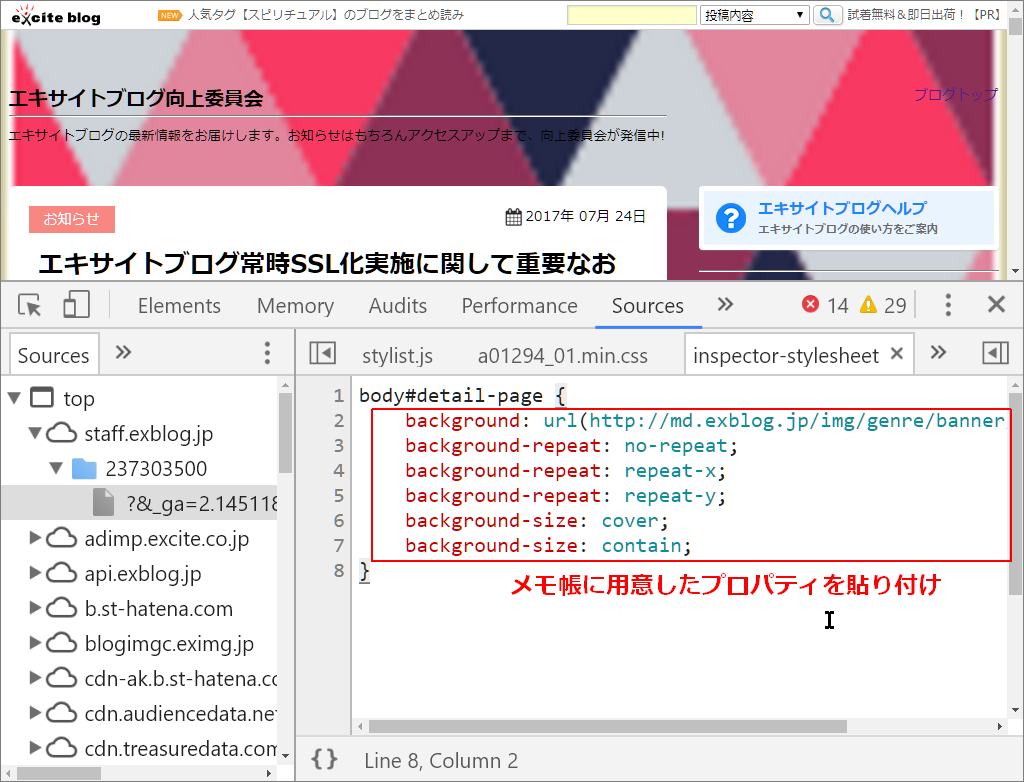1024x782 pixels.
Task: Click the 試着無料 PR ad link
Action: (x=923, y=14)
